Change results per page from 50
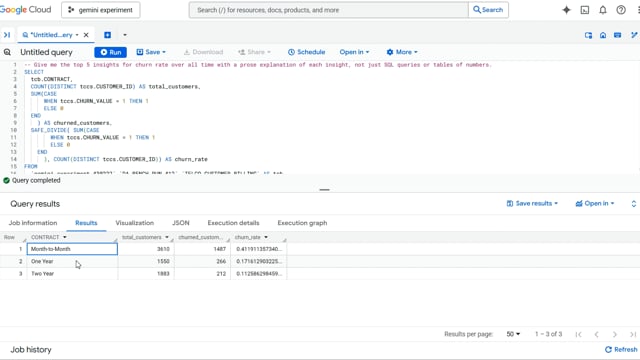 [513, 334]
